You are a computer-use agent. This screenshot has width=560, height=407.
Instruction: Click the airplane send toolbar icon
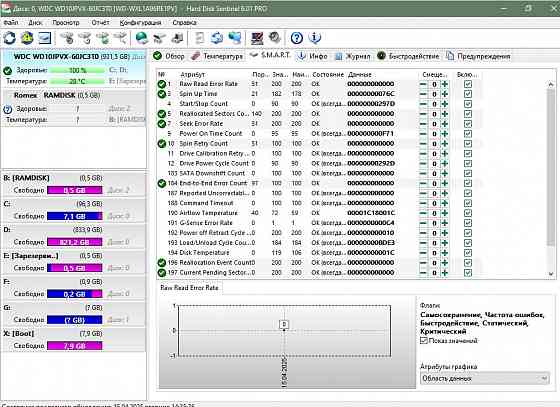click(x=159, y=38)
